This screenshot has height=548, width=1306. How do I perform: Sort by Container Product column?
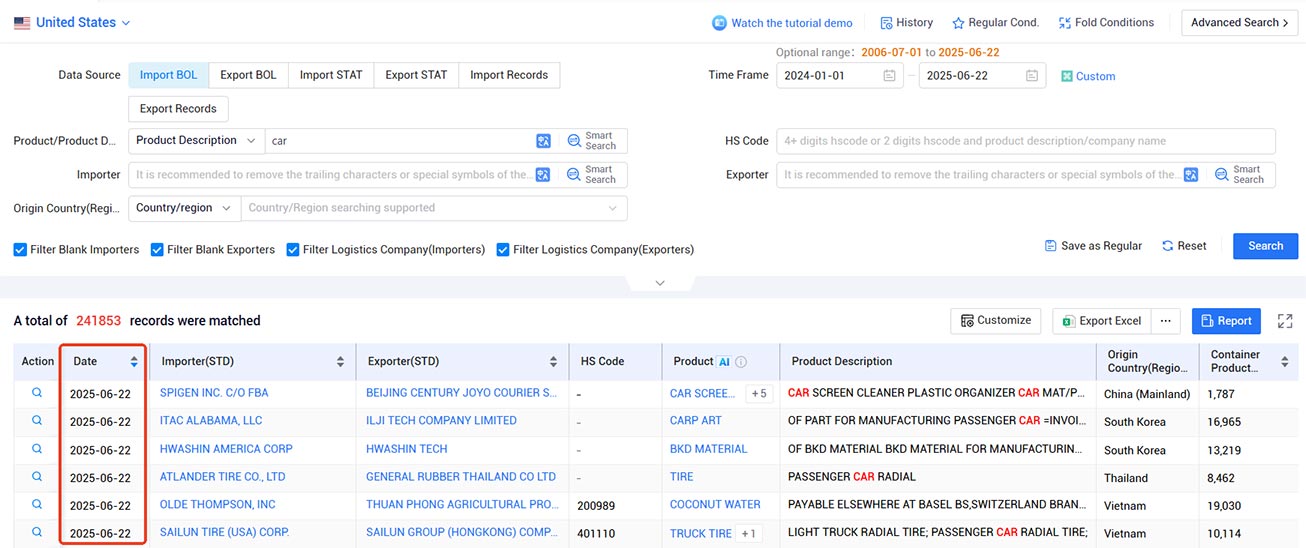coord(1285,362)
